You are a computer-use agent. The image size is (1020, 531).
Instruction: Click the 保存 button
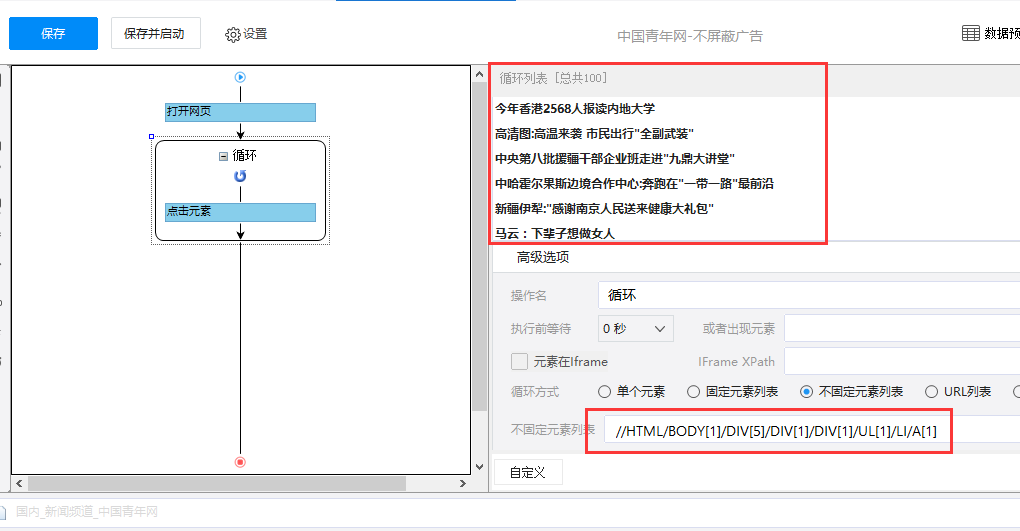tap(53, 33)
